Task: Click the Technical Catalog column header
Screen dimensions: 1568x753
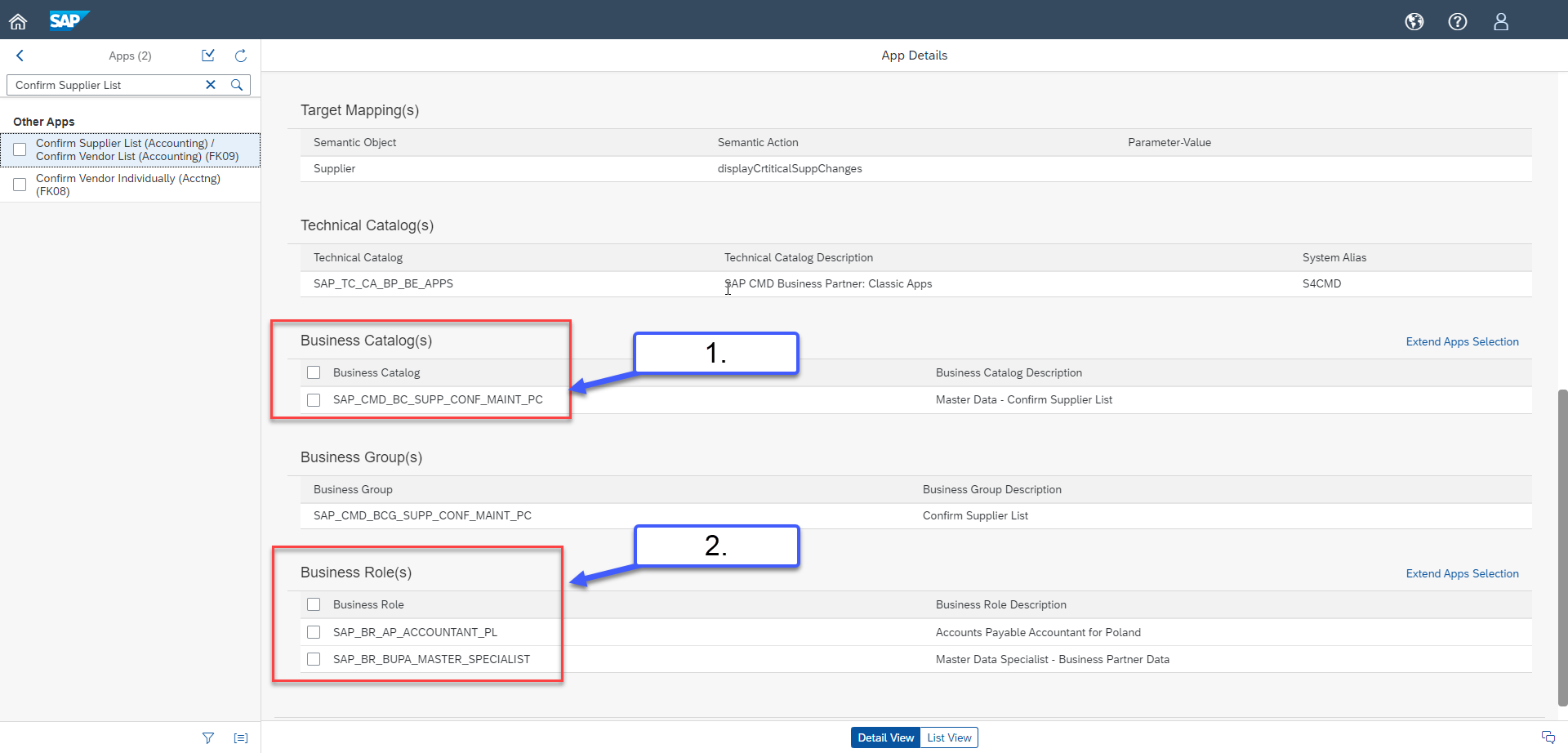Action: pos(358,257)
